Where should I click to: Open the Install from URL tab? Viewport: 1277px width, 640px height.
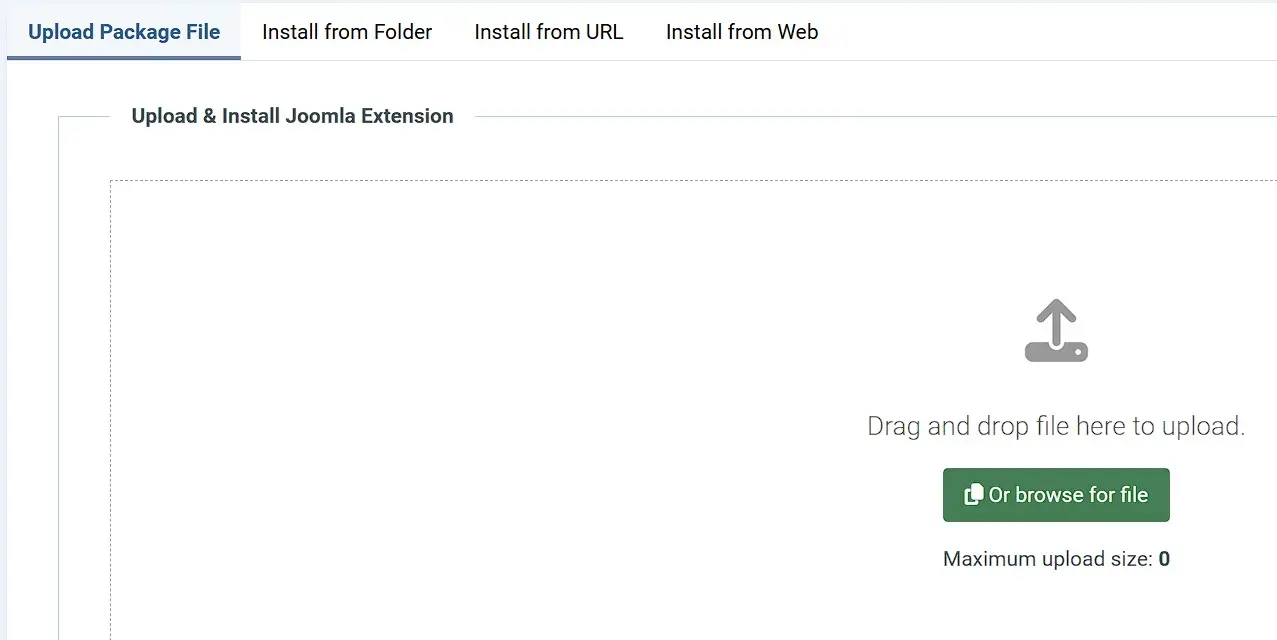click(x=548, y=31)
